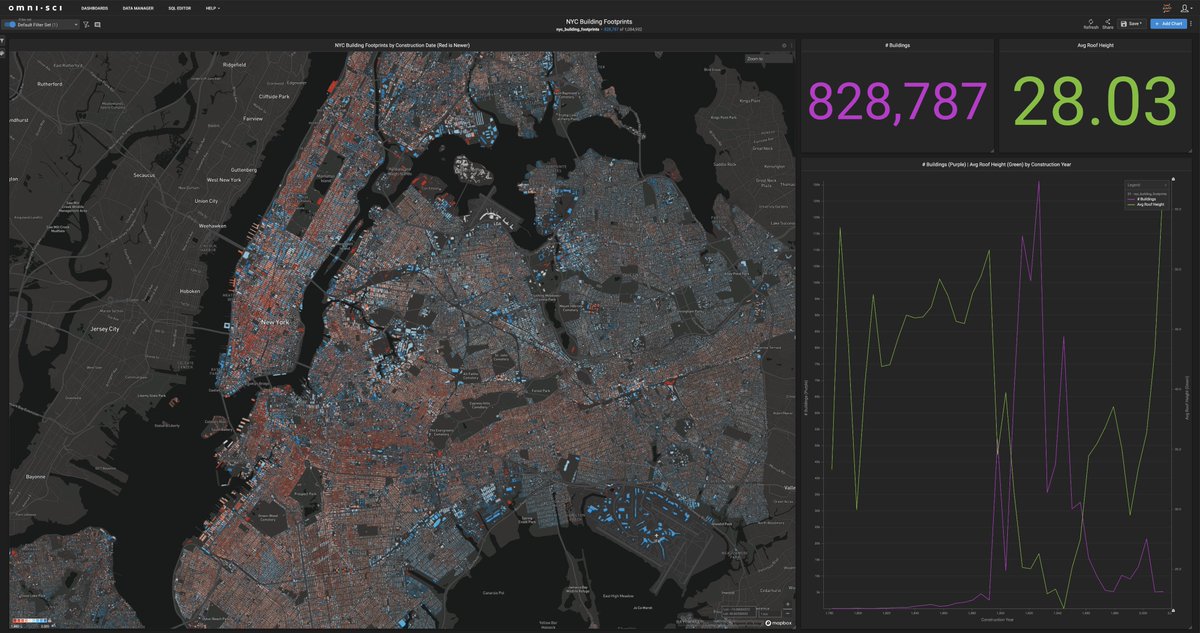
Task: Open the user account icon
Action: 1184,8
